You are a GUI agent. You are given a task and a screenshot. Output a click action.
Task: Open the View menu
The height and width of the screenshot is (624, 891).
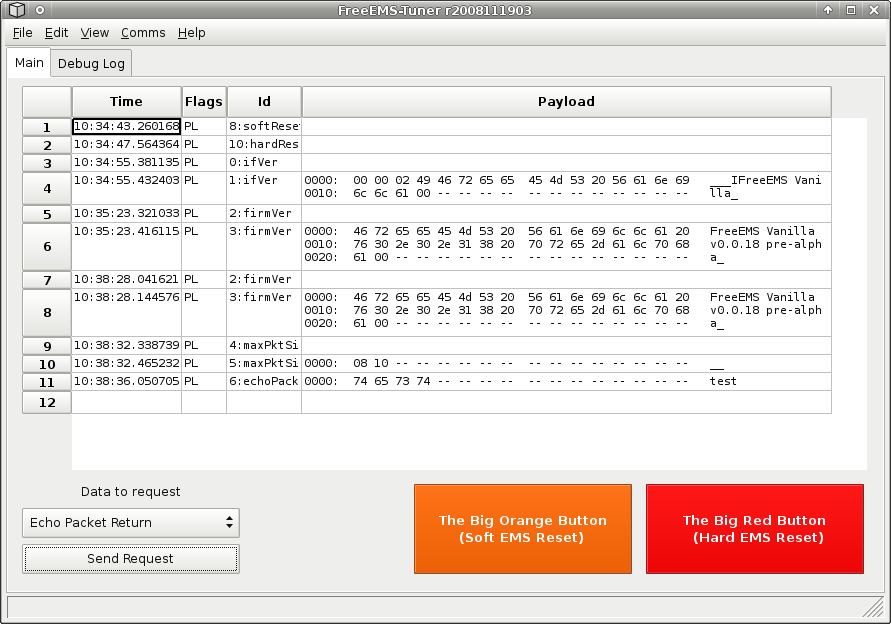[x=94, y=33]
